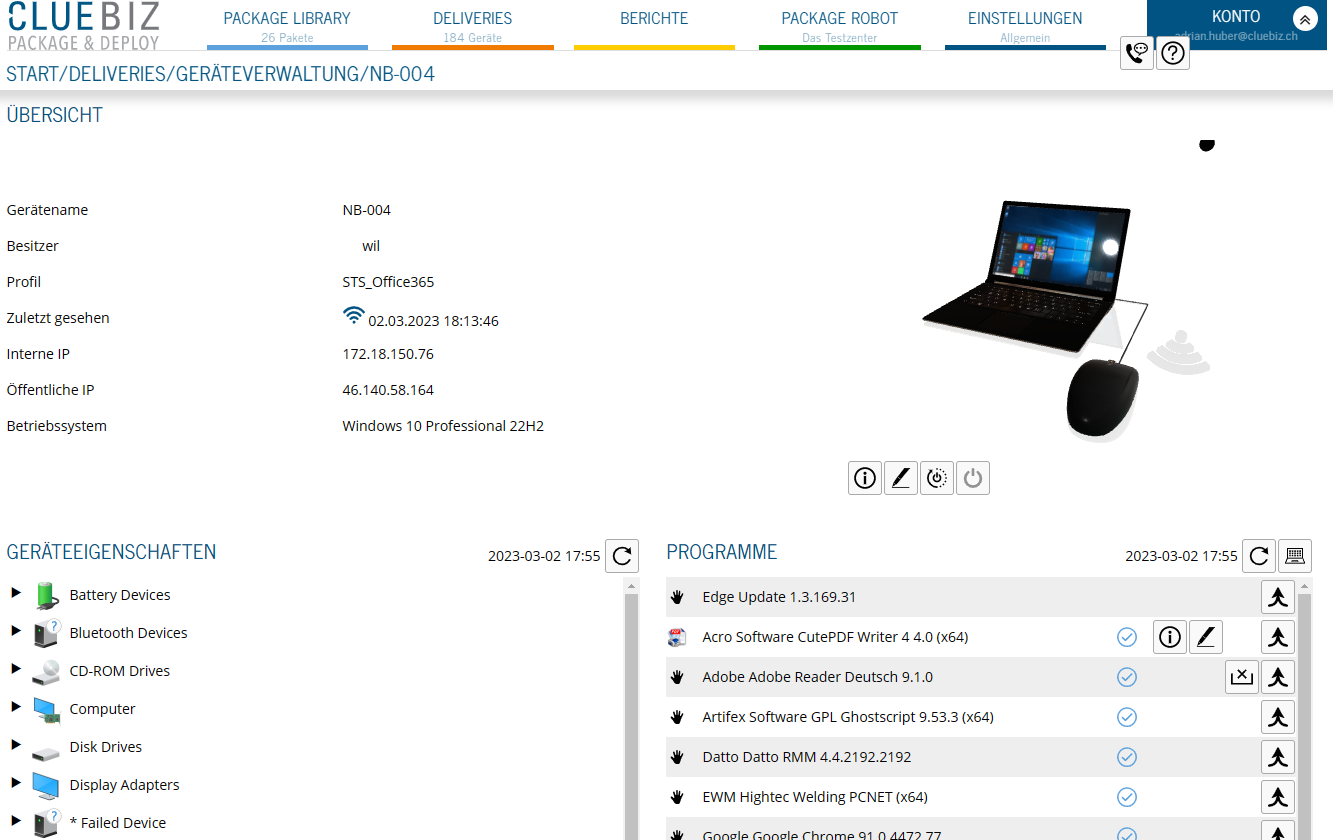1333x840 pixels.
Task: Click the profile value STS_Office365
Action: [x=388, y=282]
